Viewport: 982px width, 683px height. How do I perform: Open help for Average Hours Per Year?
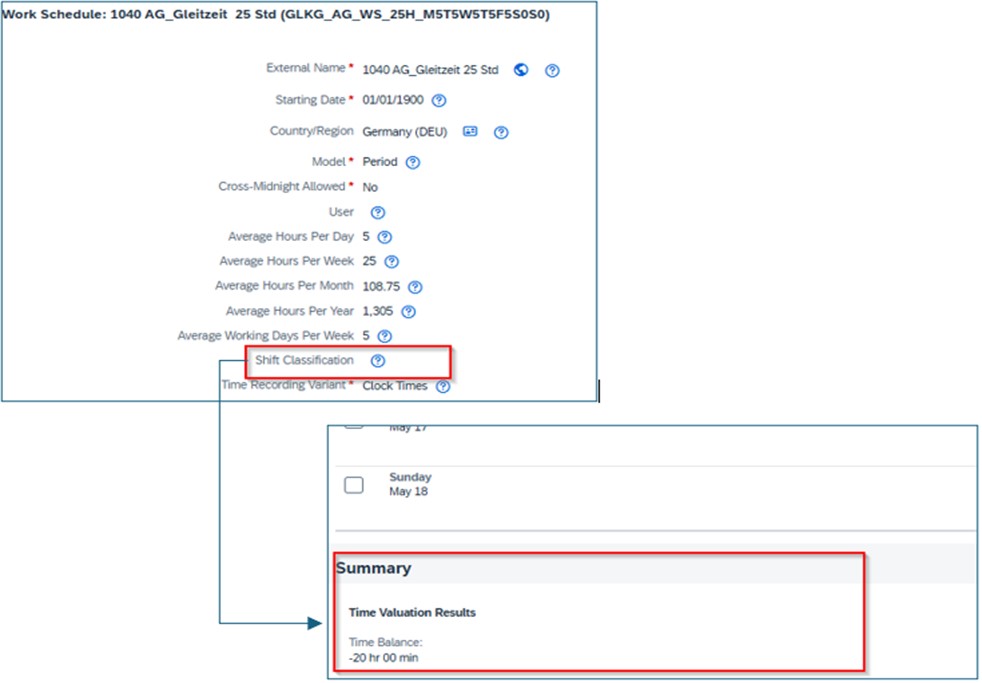tap(408, 312)
